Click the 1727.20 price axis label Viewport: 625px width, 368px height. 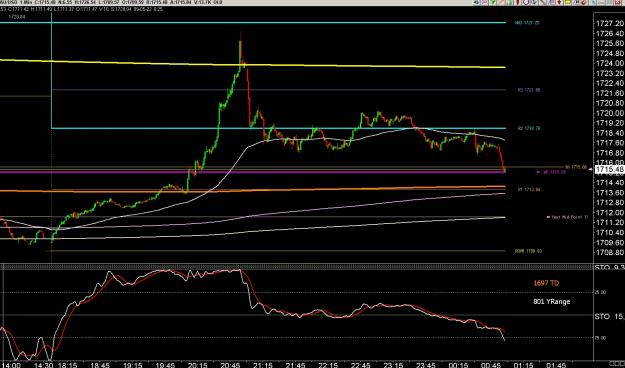pyautogui.click(x=609, y=24)
